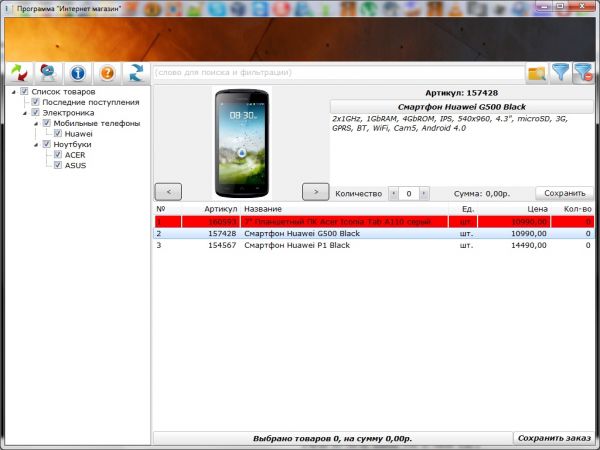Toggle the Huawei checkbox
The height and width of the screenshot is (450, 600).
pos(57,134)
